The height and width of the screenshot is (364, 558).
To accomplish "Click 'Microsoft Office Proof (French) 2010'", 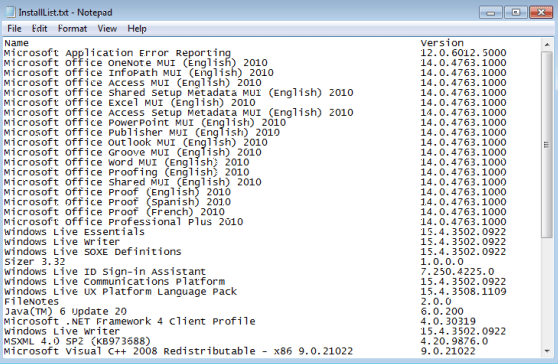I will coord(115,212).
